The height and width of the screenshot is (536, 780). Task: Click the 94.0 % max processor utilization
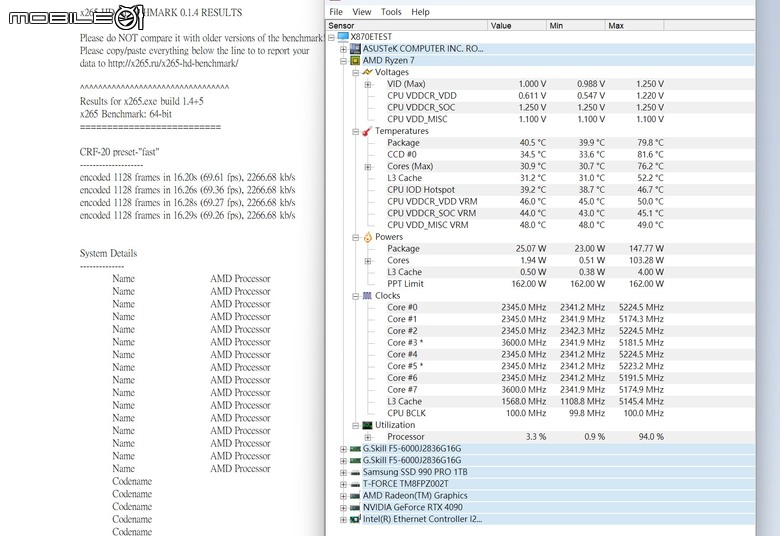[651, 437]
